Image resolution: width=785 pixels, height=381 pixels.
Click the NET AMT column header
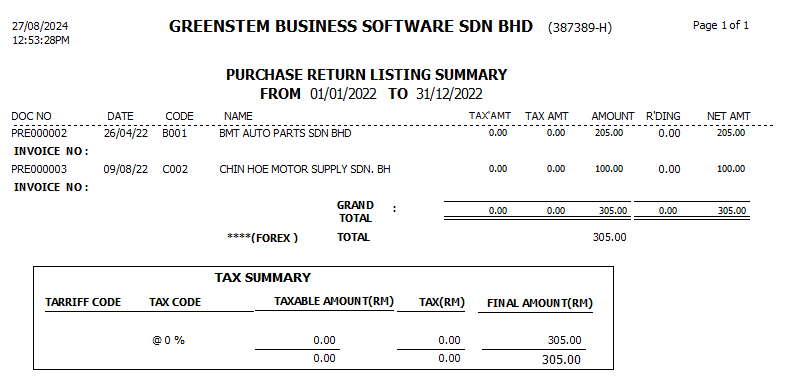click(x=728, y=116)
